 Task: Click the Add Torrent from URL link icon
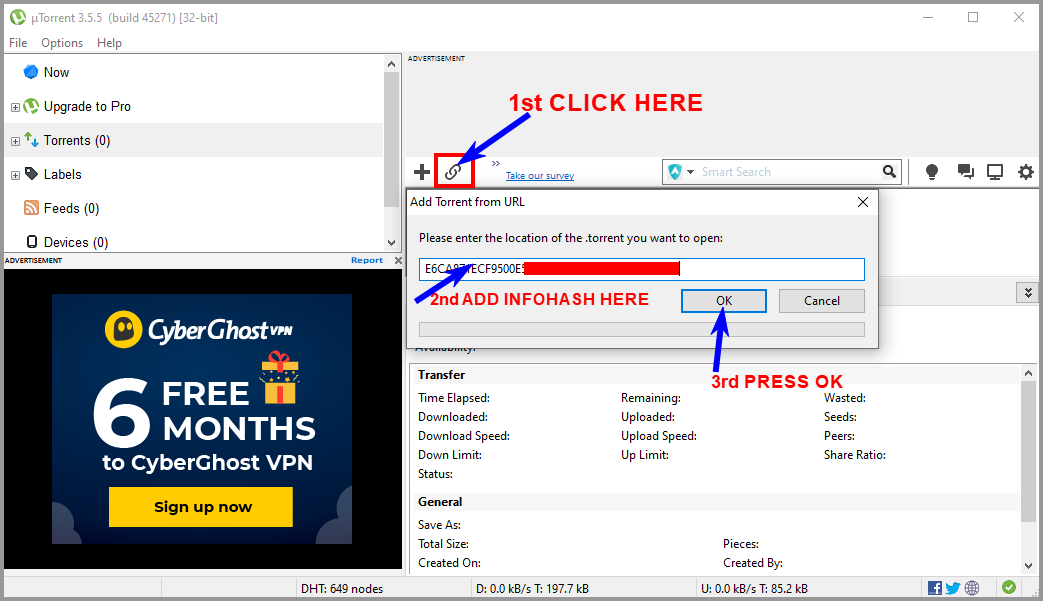(x=453, y=172)
